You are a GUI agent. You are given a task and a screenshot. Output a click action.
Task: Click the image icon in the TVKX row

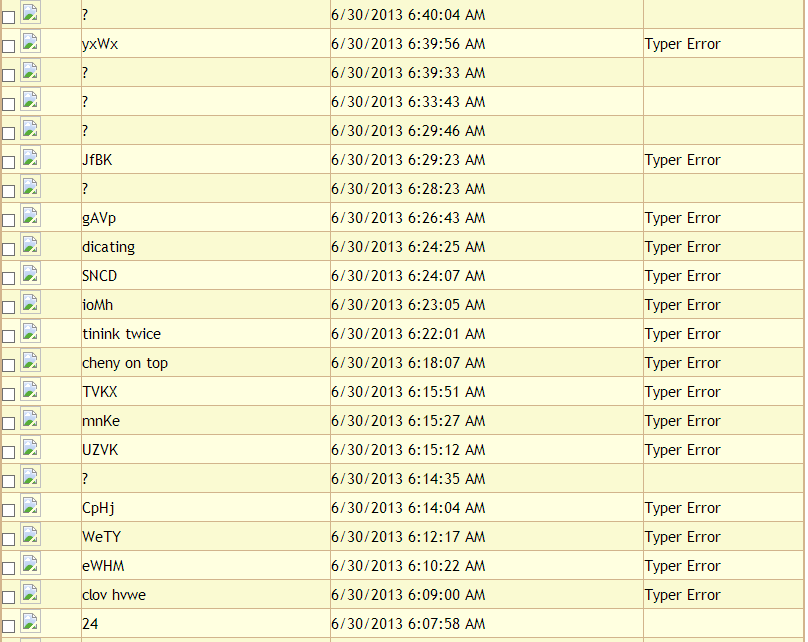tap(30, 390)
